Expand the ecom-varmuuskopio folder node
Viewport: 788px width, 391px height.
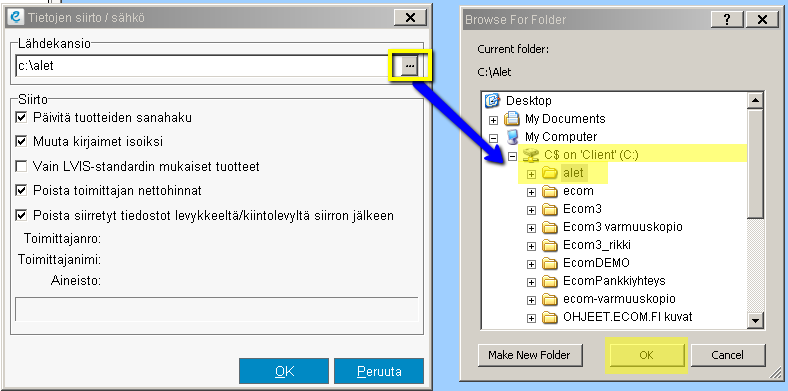click(531, 301)
